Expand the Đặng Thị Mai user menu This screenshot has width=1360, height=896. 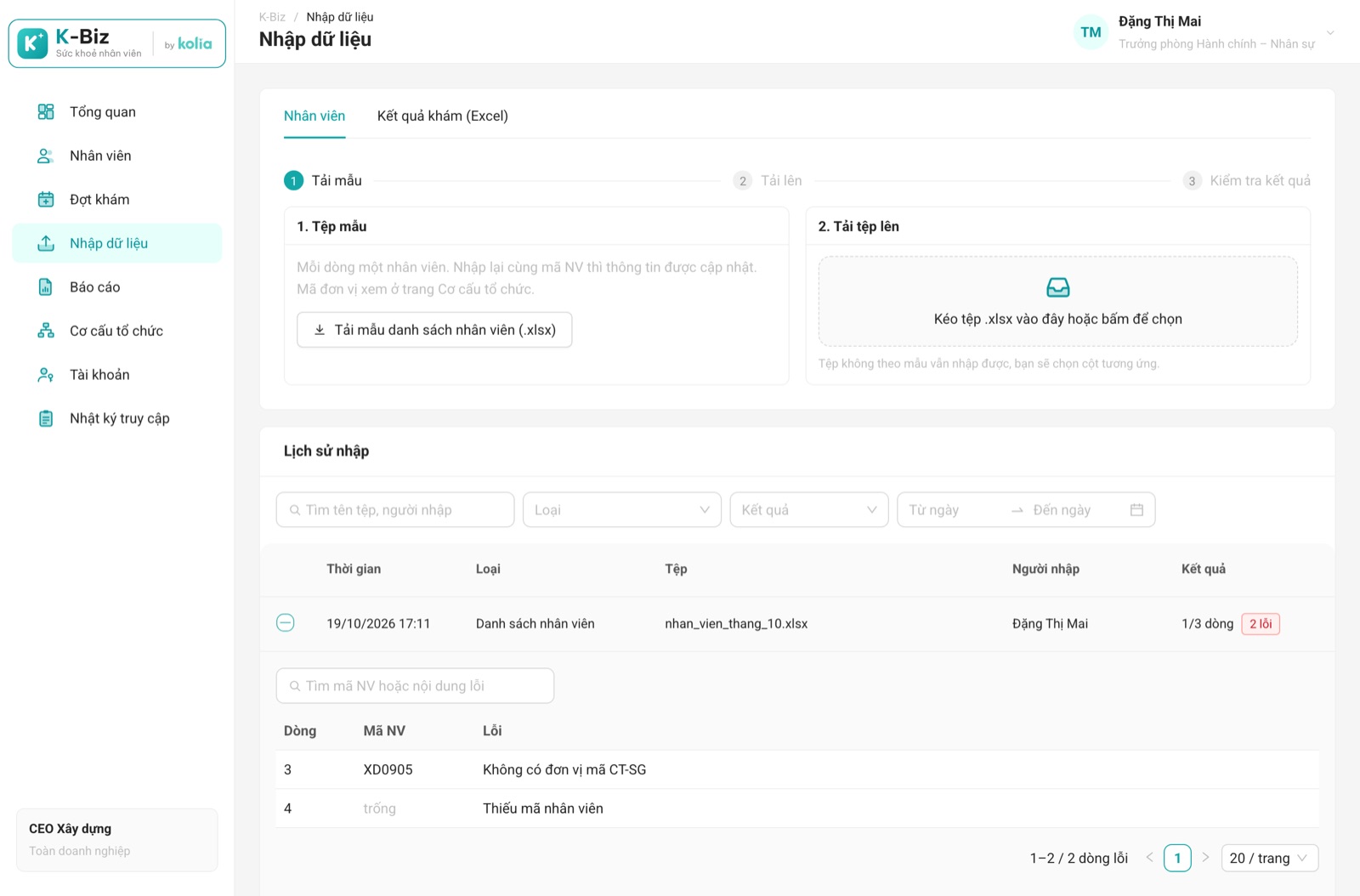coord(1330,33)
